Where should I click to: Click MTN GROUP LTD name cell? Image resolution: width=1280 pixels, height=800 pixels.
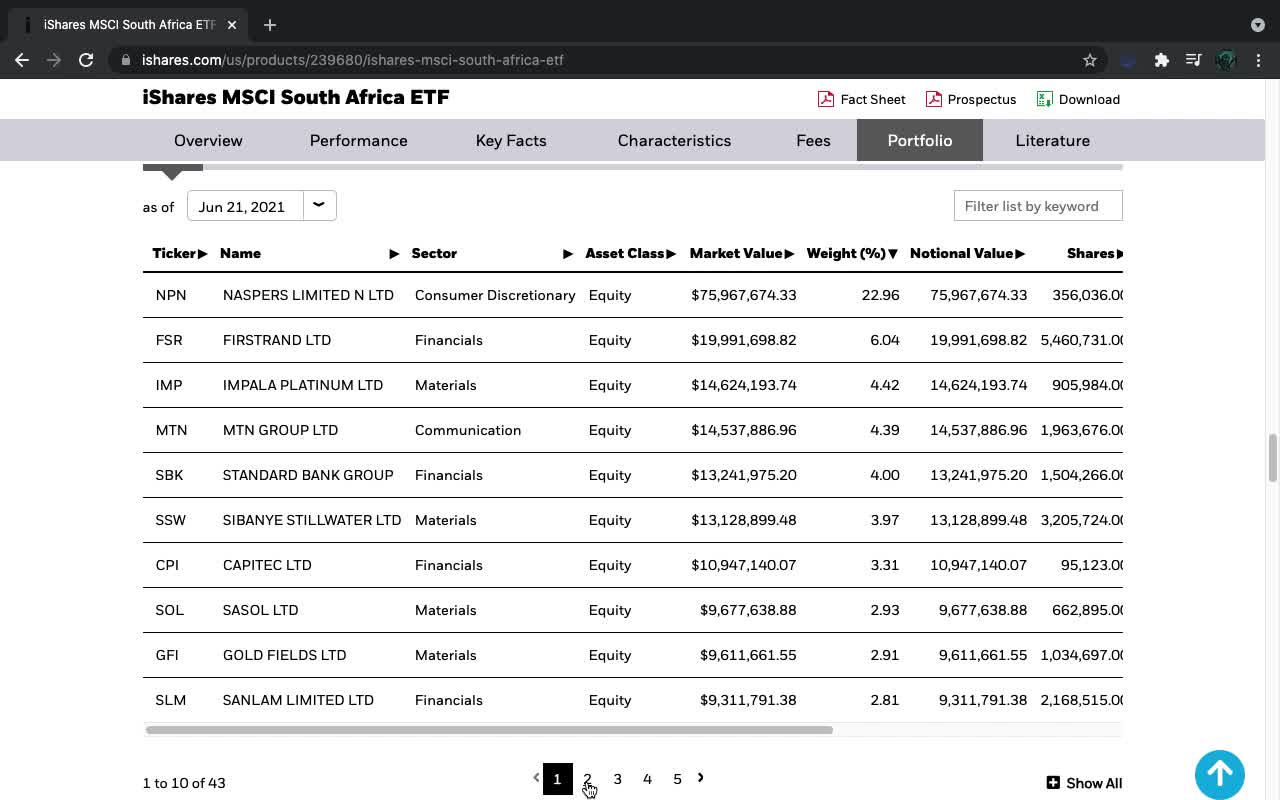(x=280, y=430)
